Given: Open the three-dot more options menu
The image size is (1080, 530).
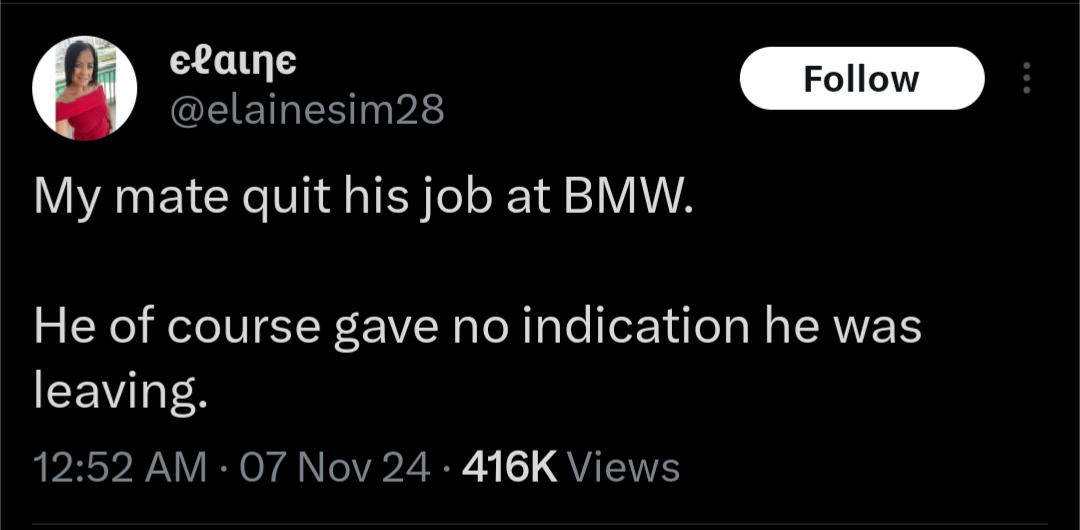Looking at the screenshot, I should pyautogui.click(x=1025, y=79).
